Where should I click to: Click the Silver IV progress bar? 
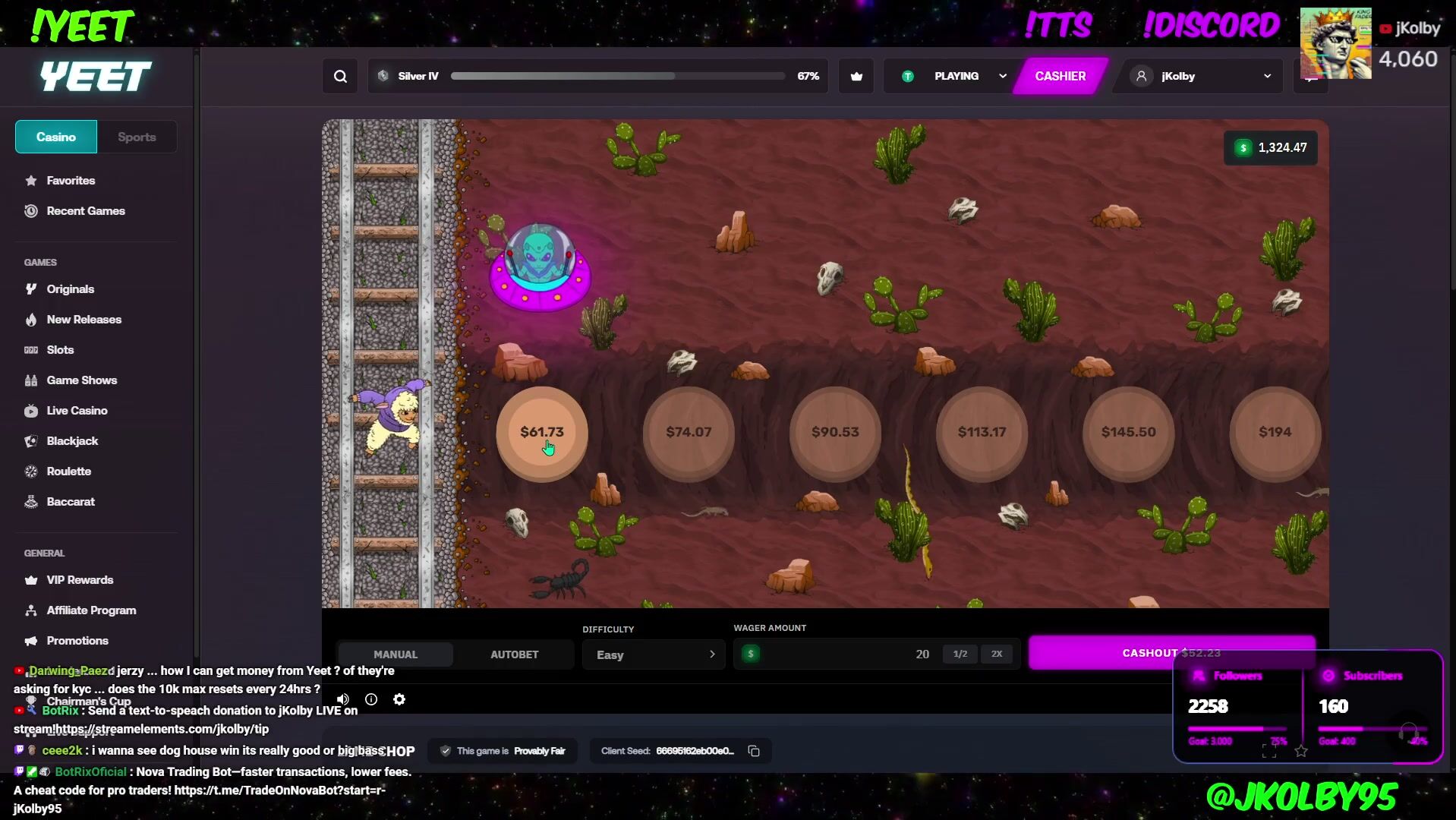(617, 76)
